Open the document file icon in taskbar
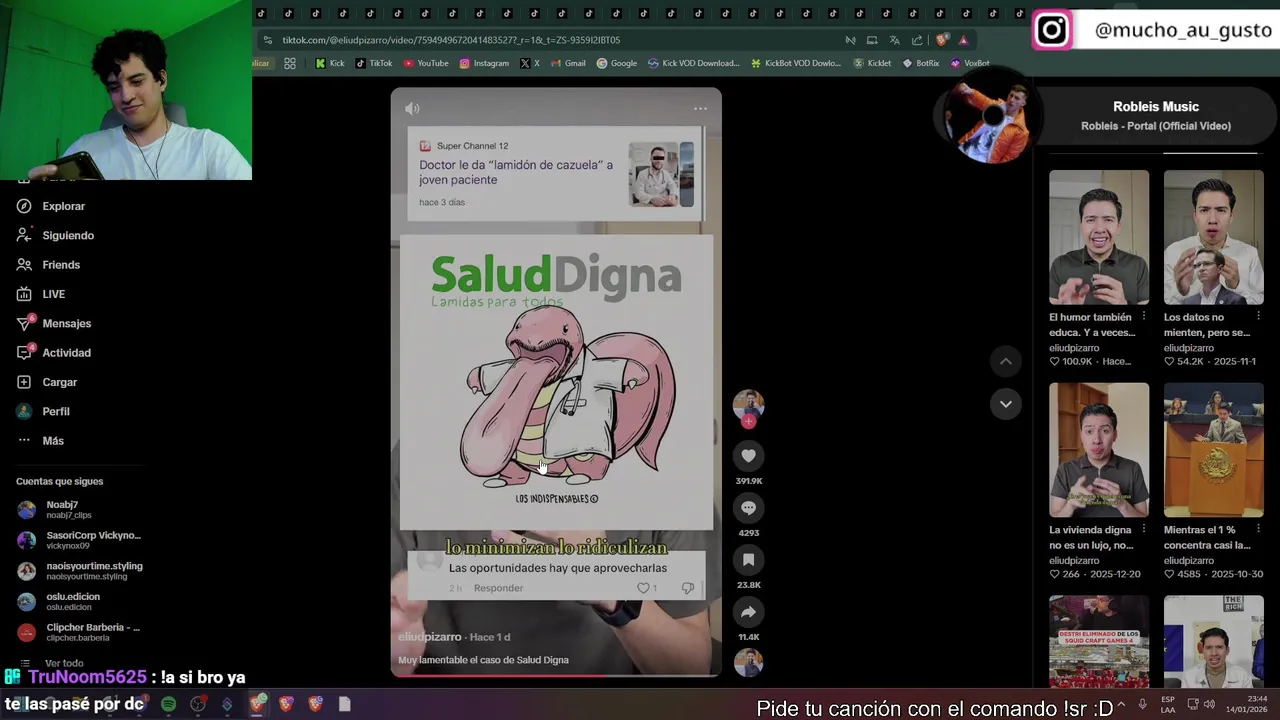 [x=344, y=704]
